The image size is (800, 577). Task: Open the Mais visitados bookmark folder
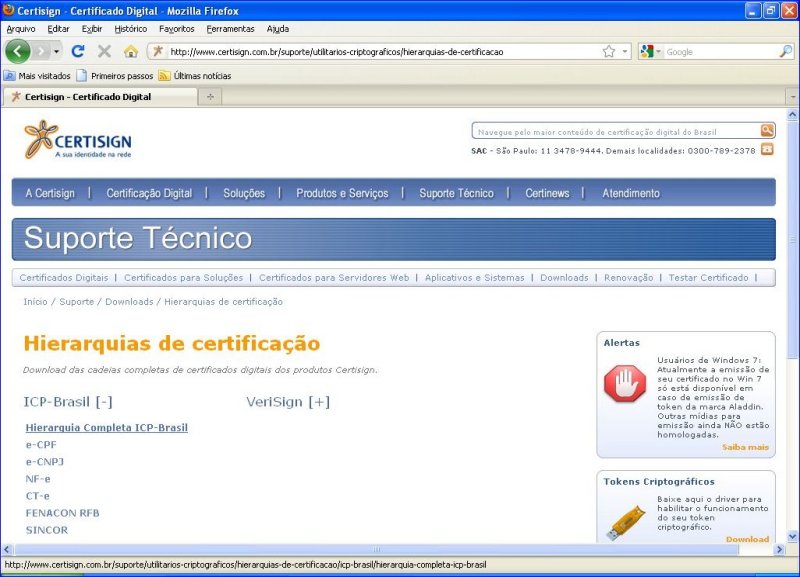[37, 76]
